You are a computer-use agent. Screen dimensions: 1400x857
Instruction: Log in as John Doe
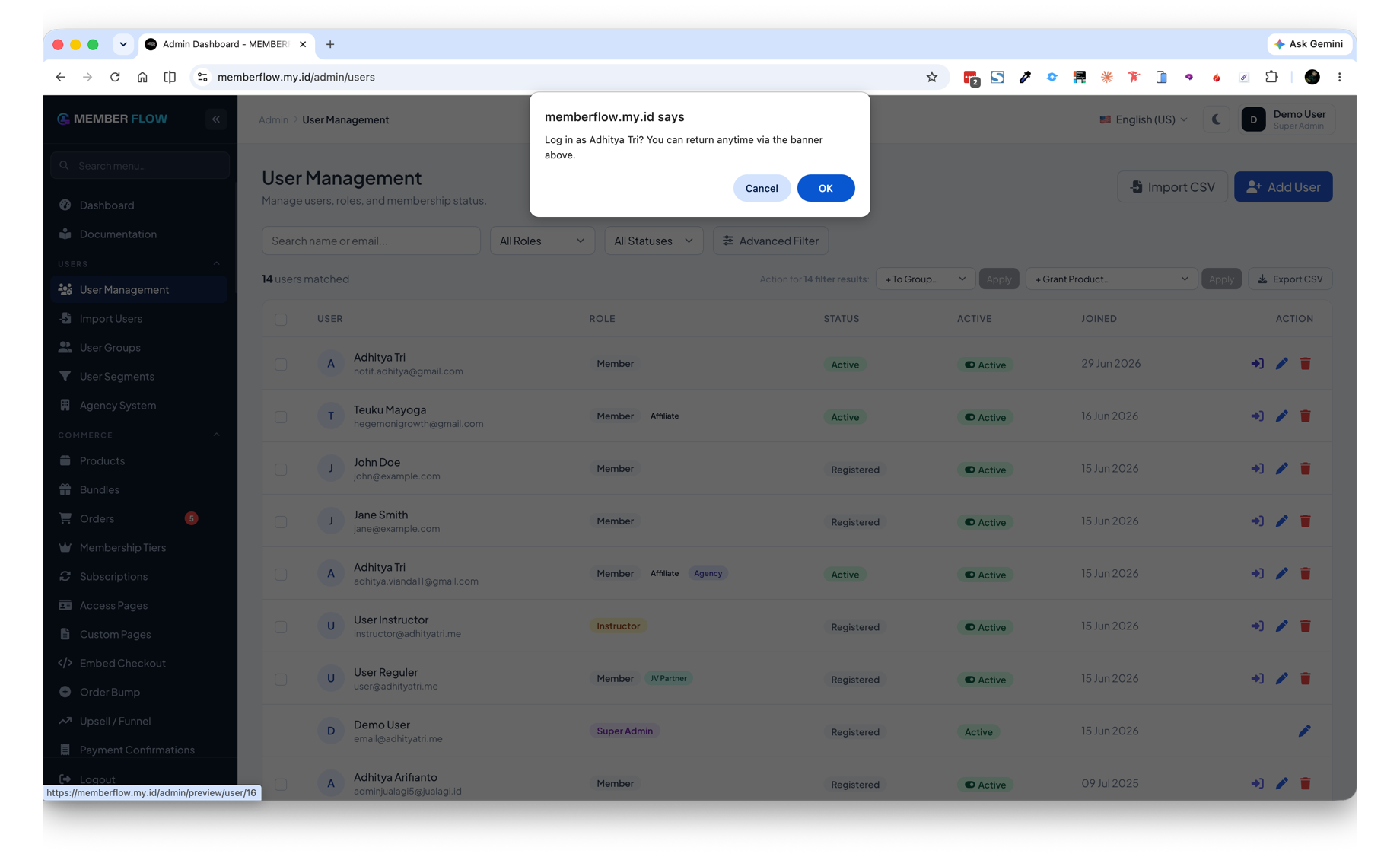[x=1257, y=469]
